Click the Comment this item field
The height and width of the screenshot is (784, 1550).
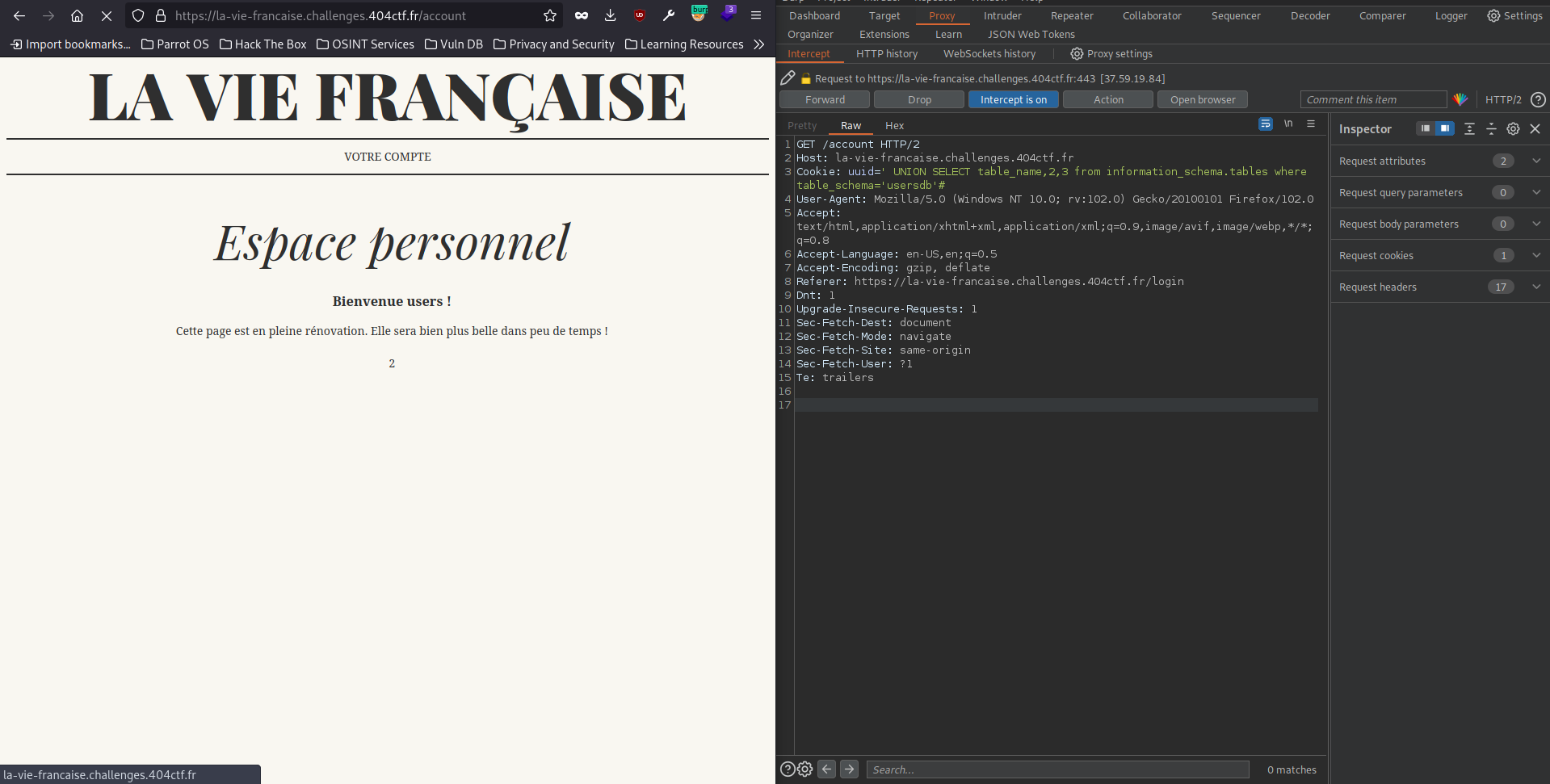(x=1373, y=99)
